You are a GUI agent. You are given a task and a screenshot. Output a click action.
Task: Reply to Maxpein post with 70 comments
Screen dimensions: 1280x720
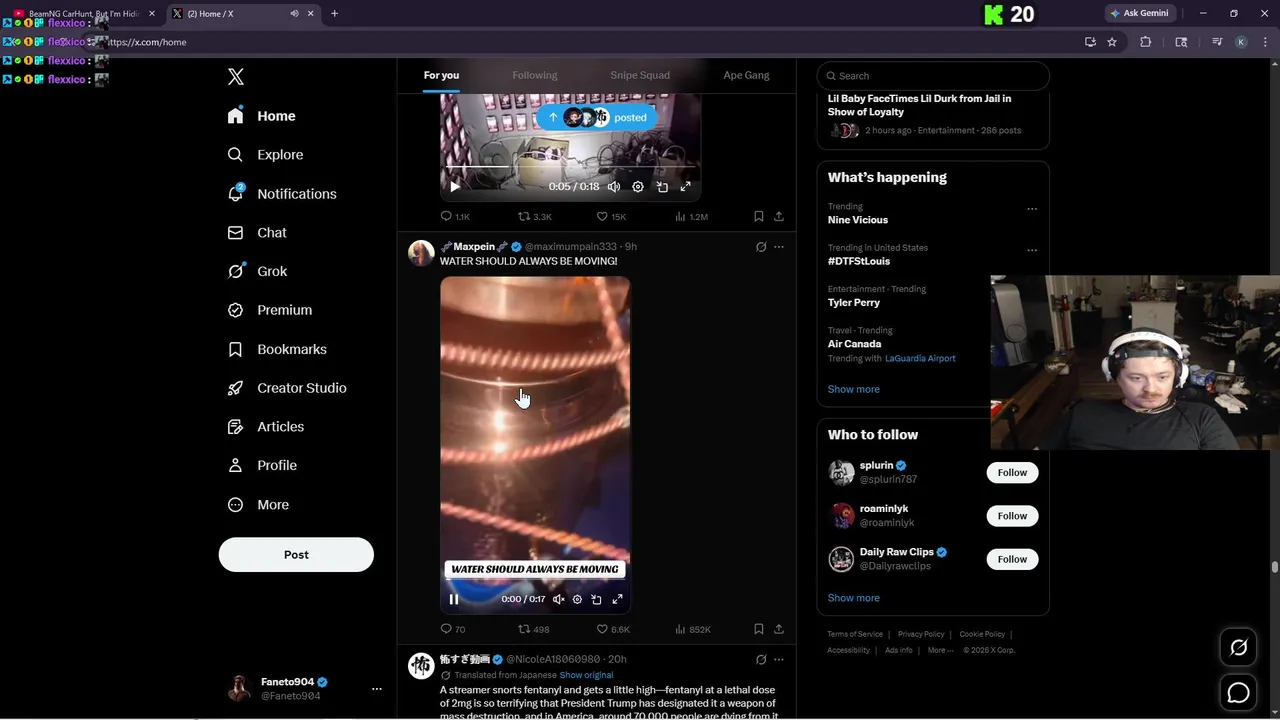[453, 629]
